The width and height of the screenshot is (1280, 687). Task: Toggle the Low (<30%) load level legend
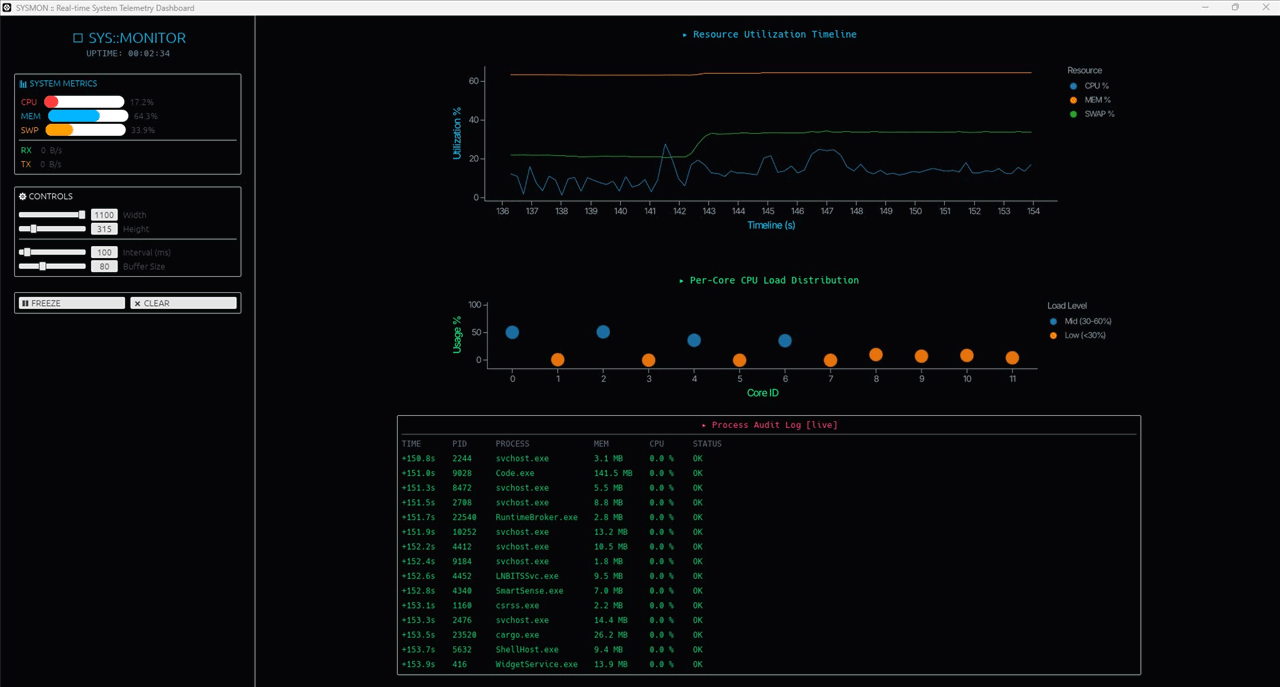pyautogui.click(x=1077, y=335)
